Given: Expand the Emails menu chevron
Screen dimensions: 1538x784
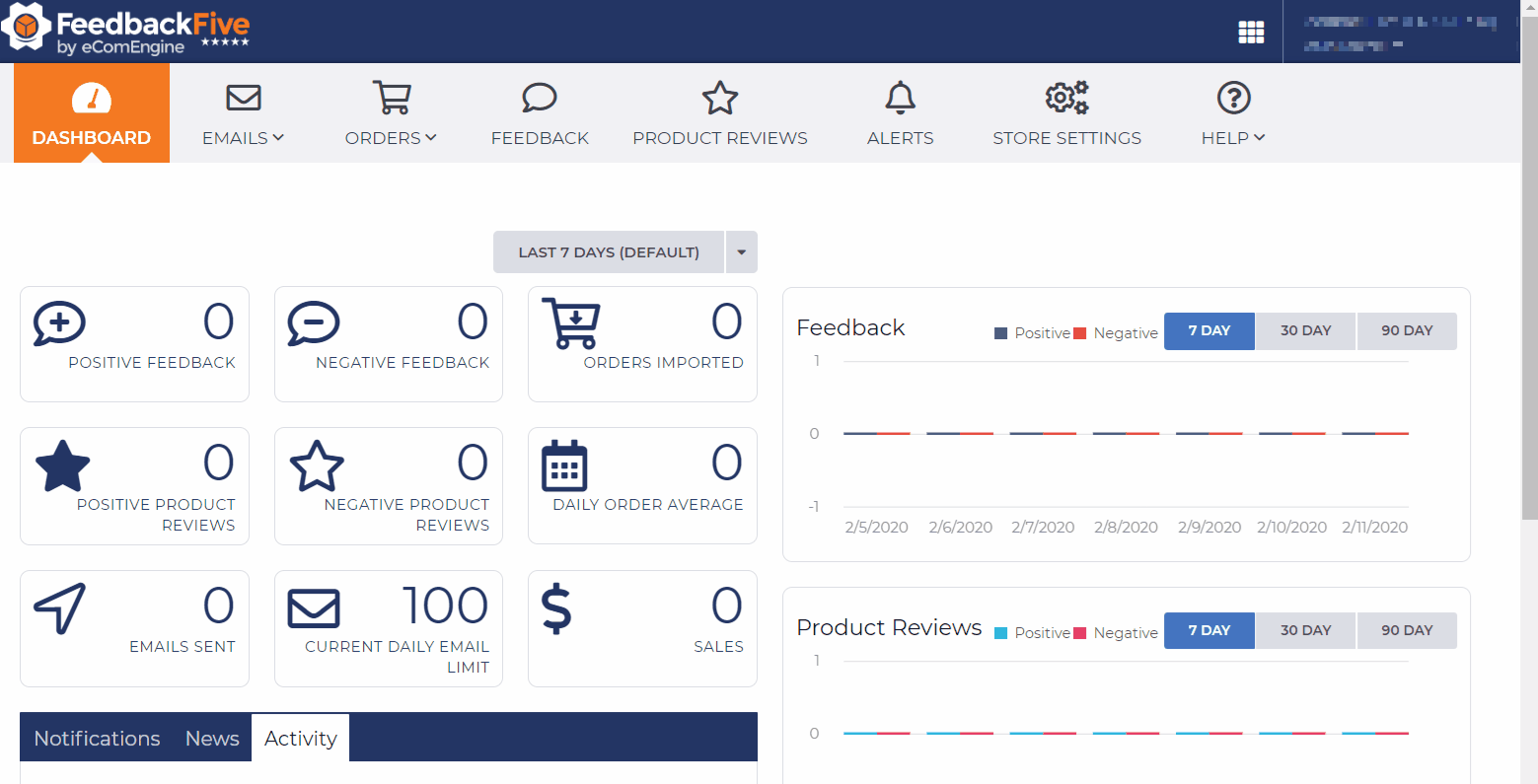Looking at the screenshot, I should [279, 138].
